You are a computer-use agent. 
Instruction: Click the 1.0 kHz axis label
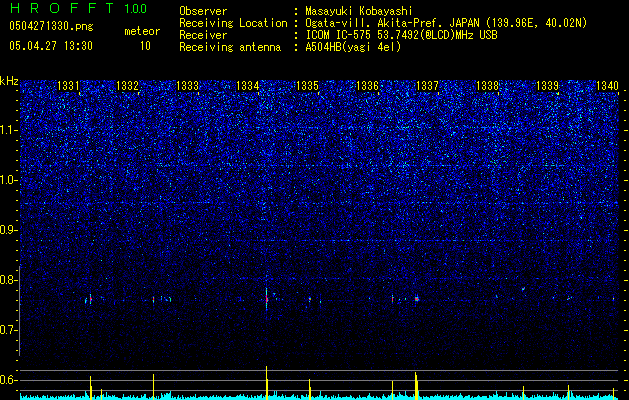tap(8, 180)
